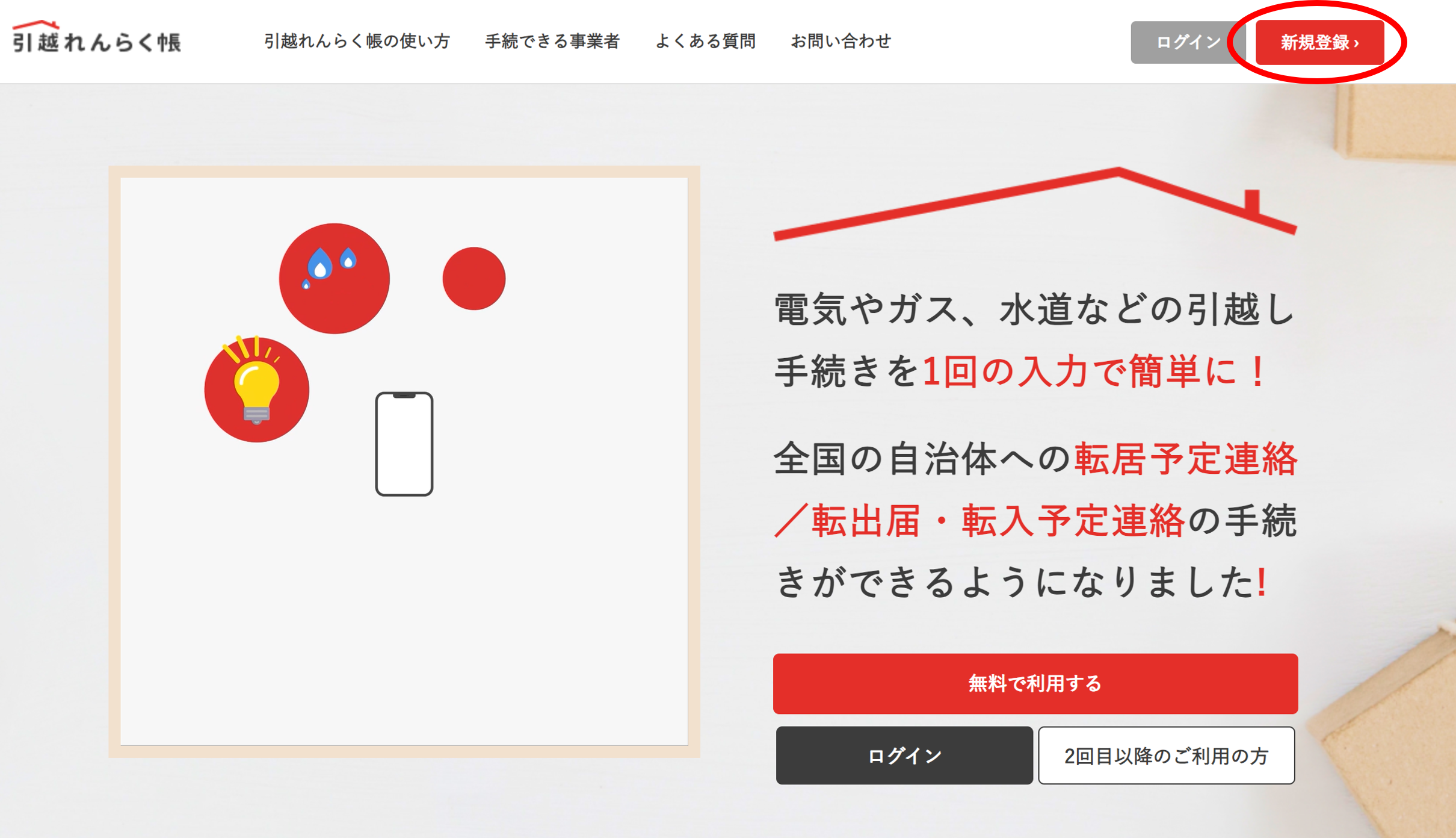Click the red 新規登録 button
The width and height of the screenshot is (1456, 838).
click(x=1319, y=42)
